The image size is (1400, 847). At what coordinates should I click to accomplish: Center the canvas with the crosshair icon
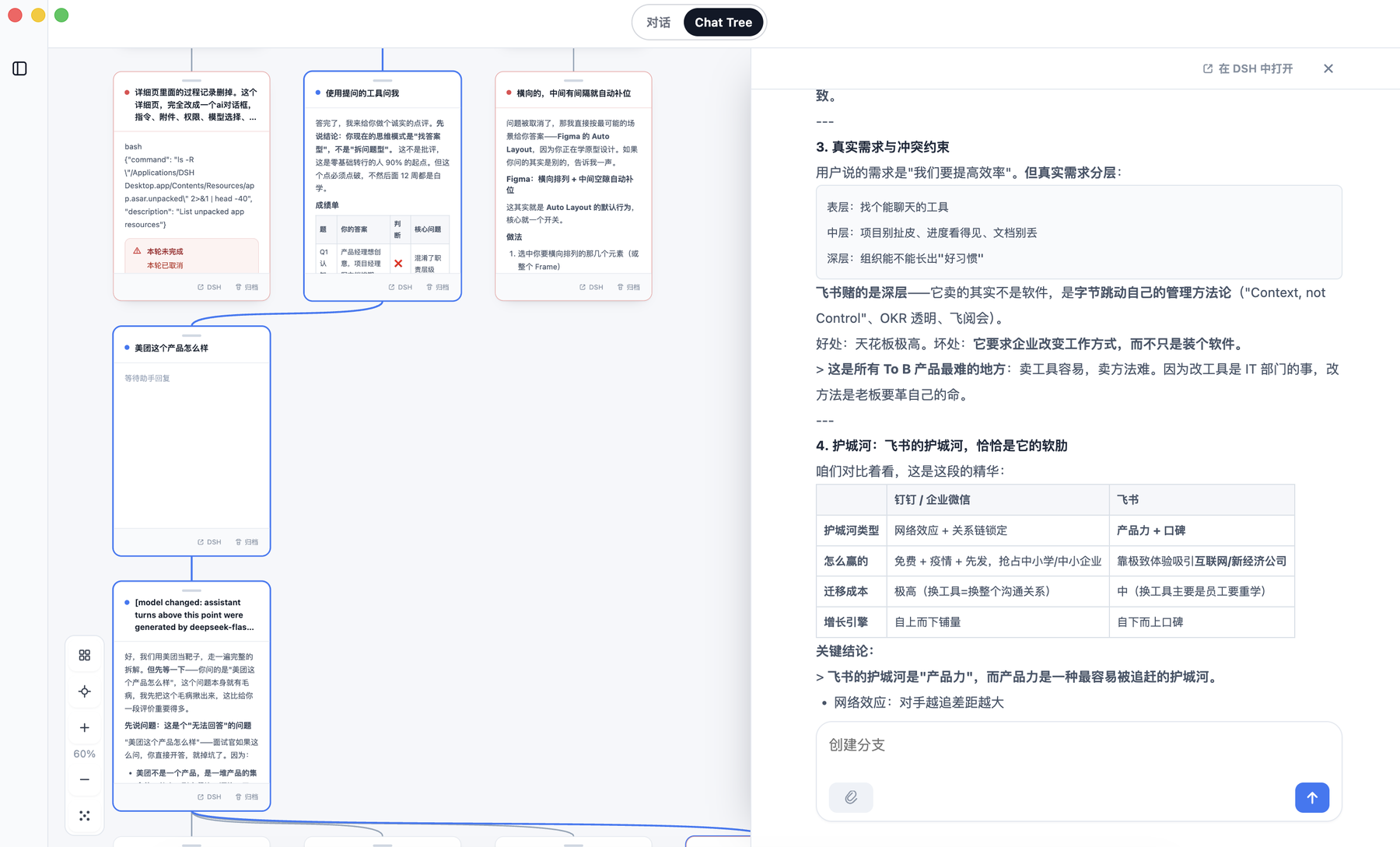point(85,691)
